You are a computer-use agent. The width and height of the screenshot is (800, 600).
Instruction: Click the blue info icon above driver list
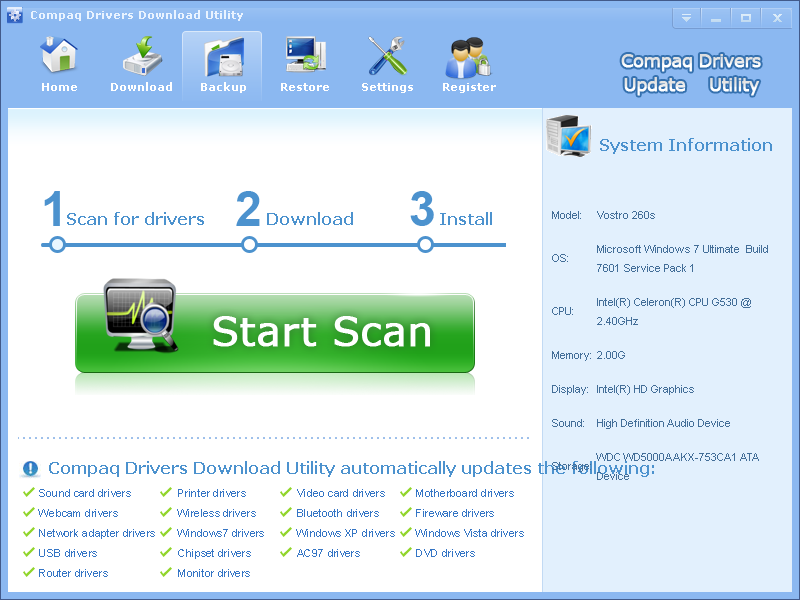coord(31,467)
